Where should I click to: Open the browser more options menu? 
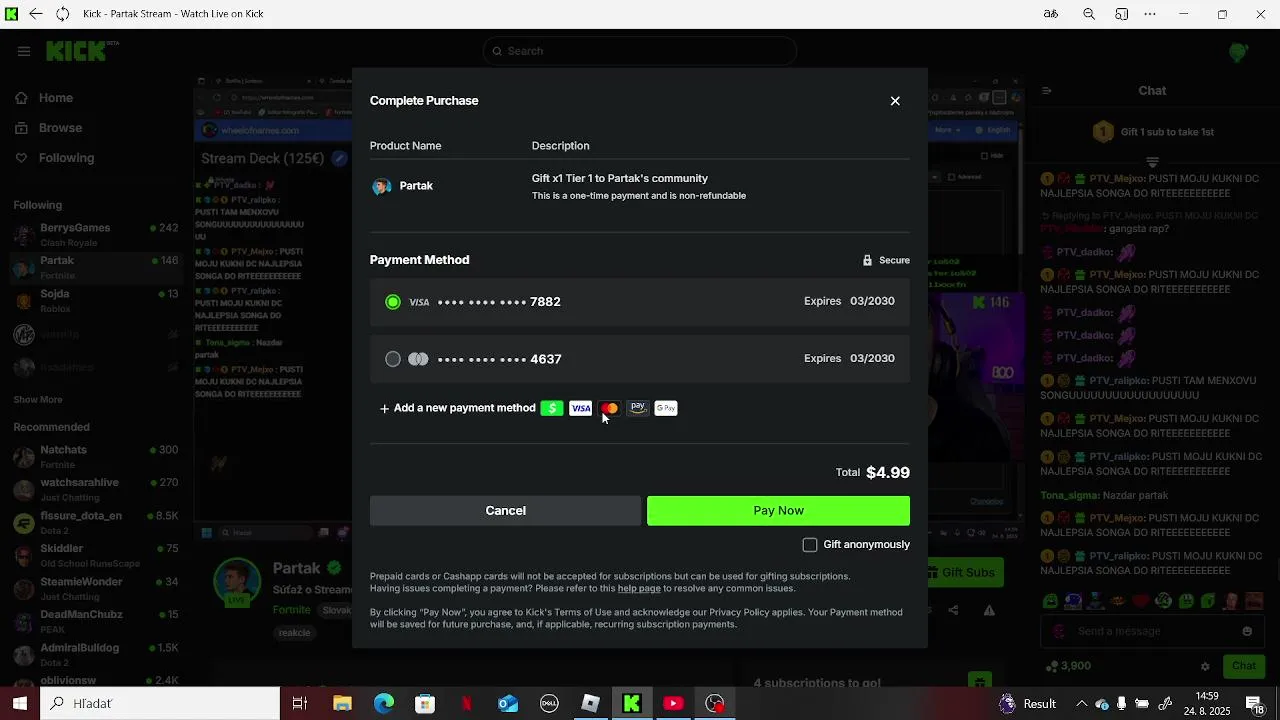click(1151, 14)
